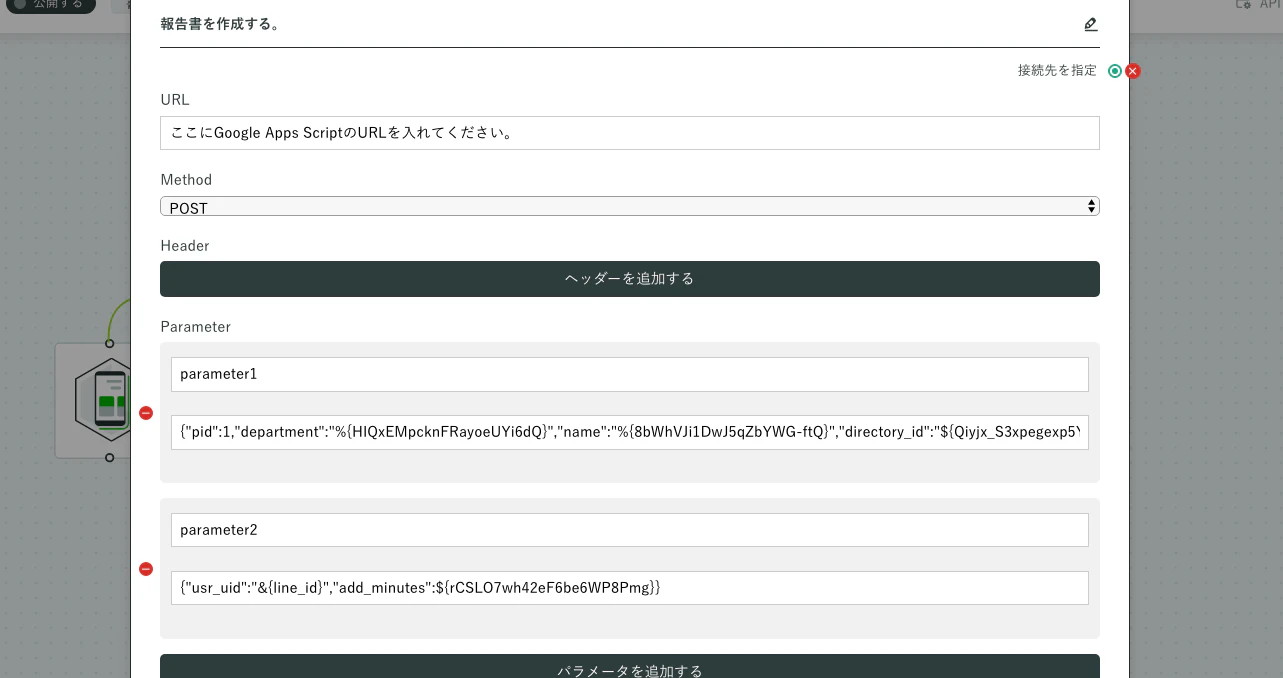Screen dimensions: 1283x678
Task: Click the red X close icon
Action: (1133, 71)
